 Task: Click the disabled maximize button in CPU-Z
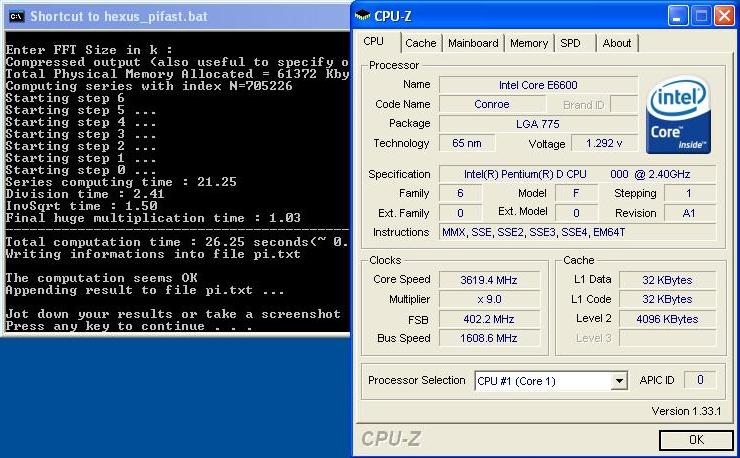[701, 15]
